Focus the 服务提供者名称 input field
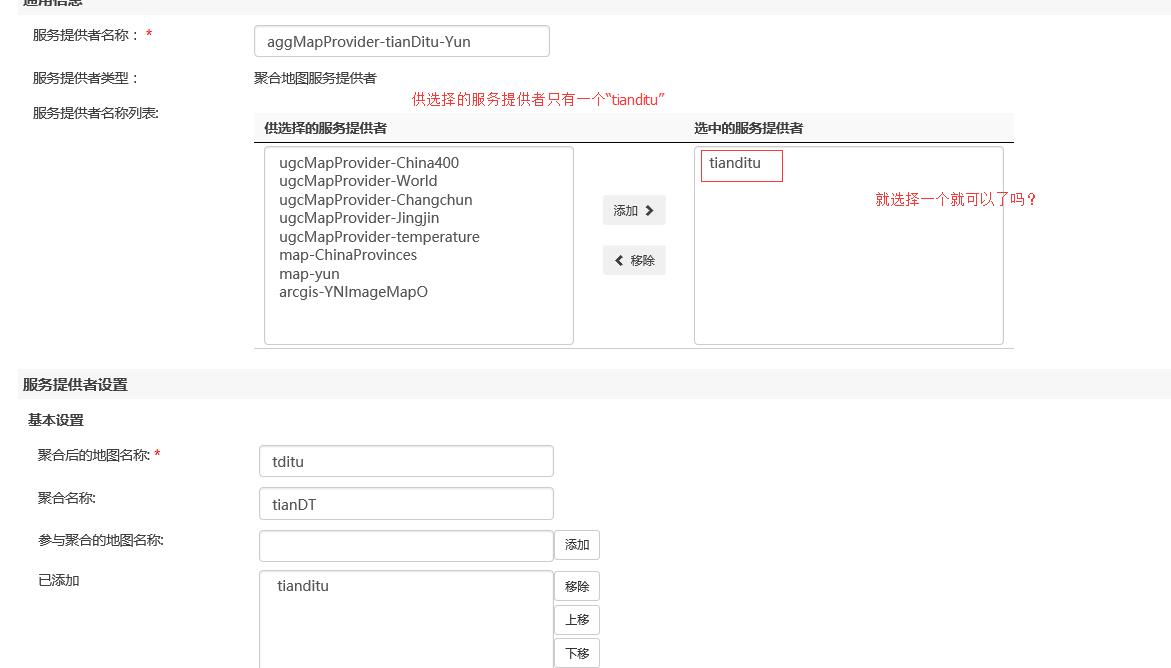Image resolution: width=1171 pixels, height=668 pixels. [x=402, y=41]
